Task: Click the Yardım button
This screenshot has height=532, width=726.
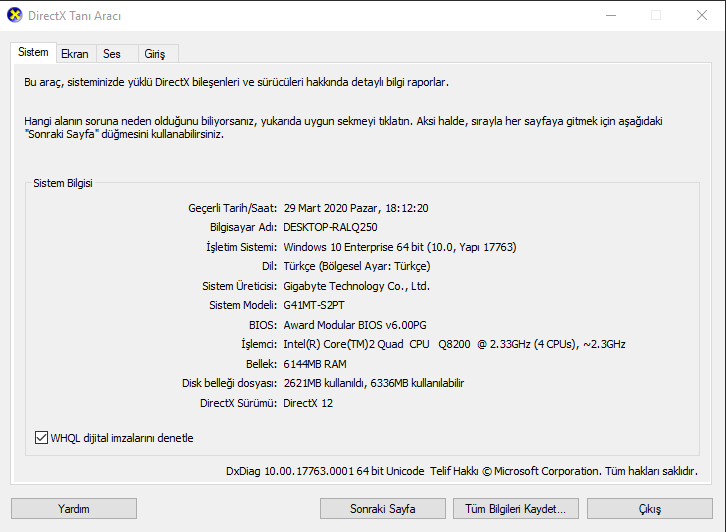Action: pos(74,509)
